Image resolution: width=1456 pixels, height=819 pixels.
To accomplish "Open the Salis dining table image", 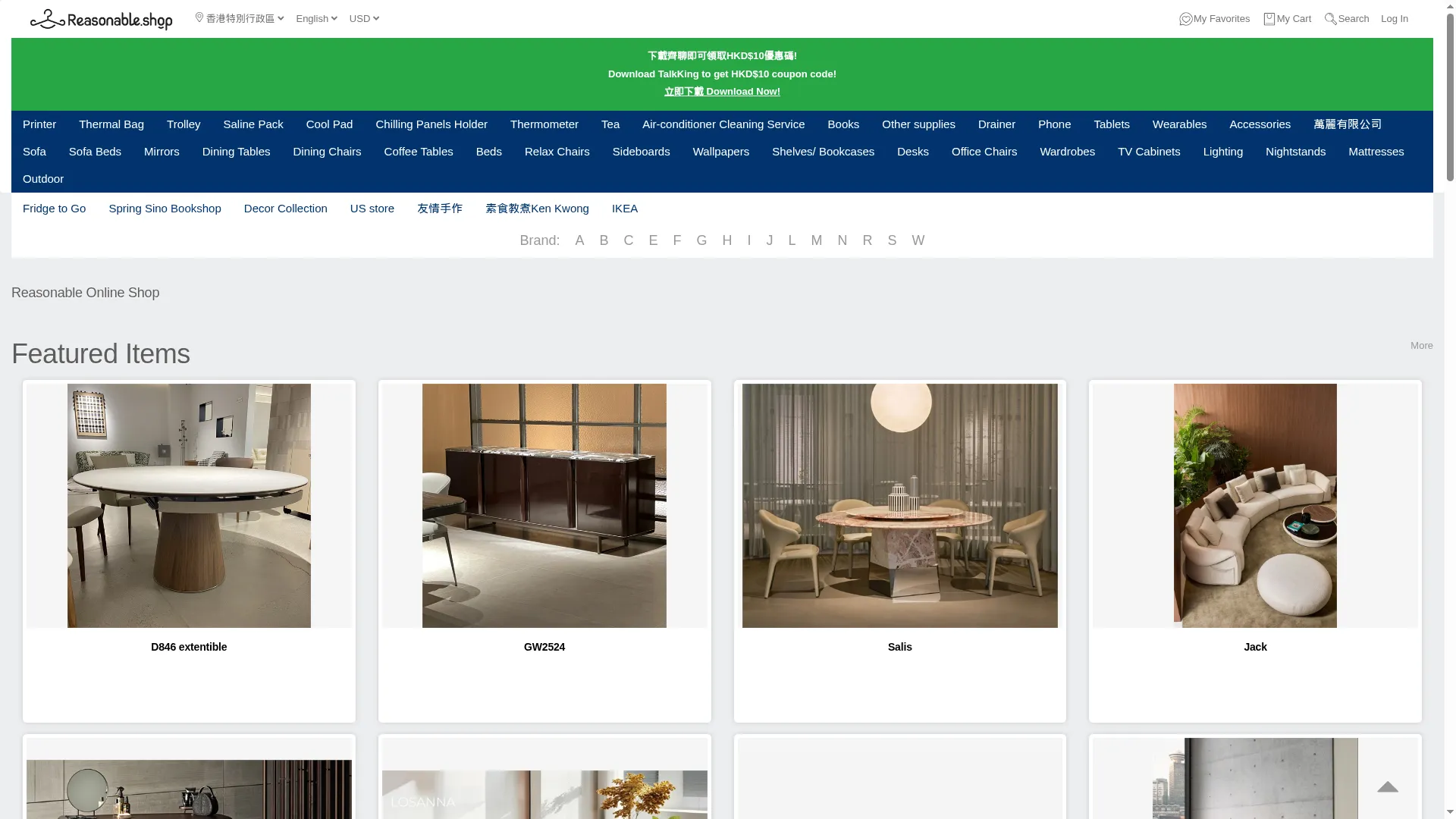I will [x=900, y=506].
